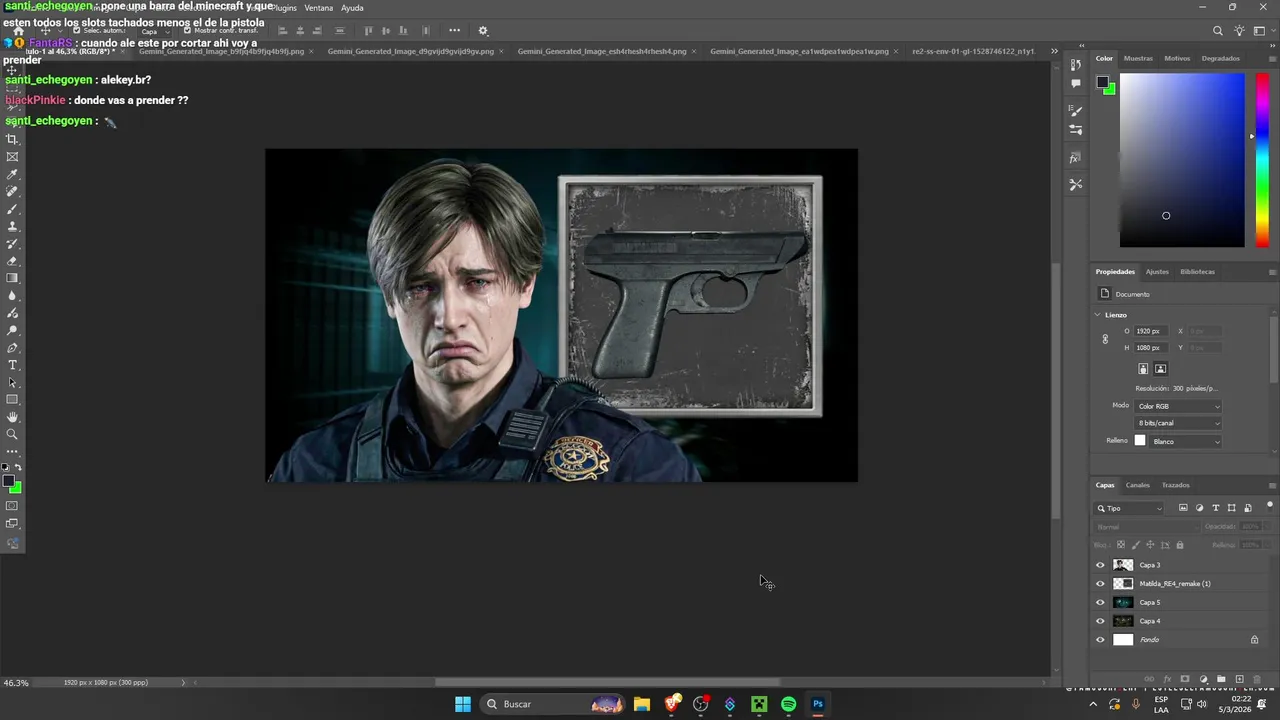
Task: Swap foreground and background colors
Action: [18, 467]
